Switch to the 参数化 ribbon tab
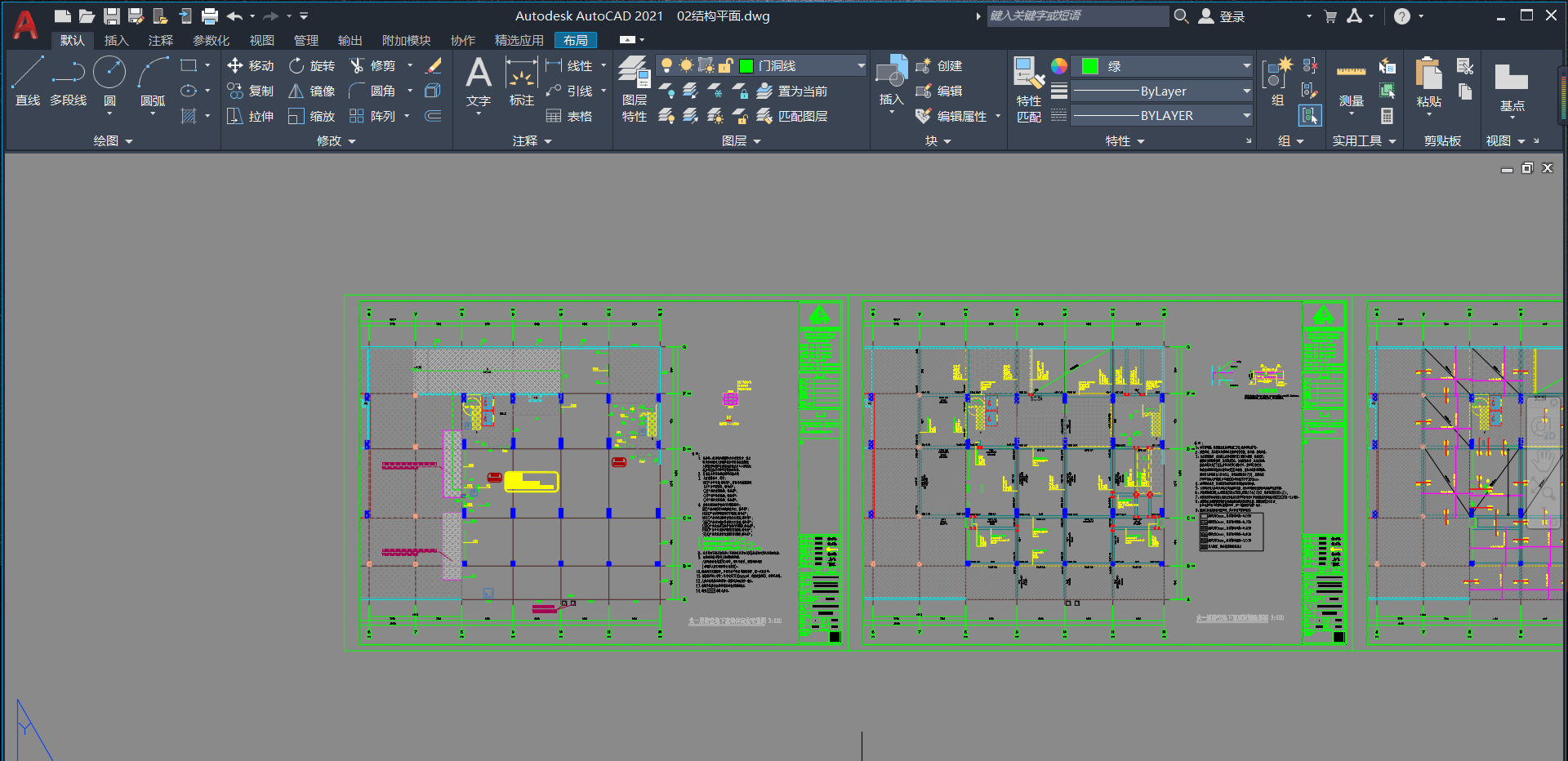This screenshot has width=1568, height=761. pos(211,40)
